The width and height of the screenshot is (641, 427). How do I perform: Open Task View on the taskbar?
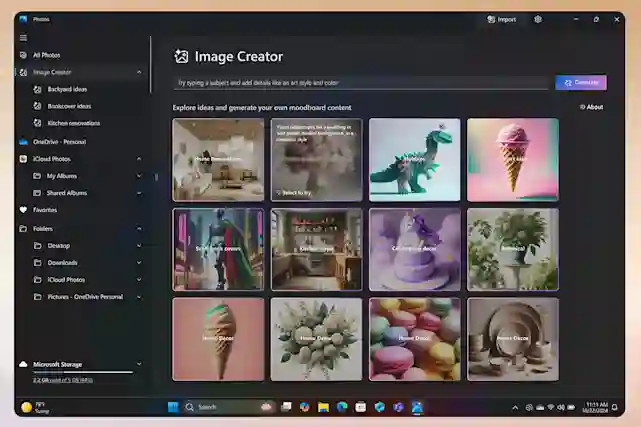click(286, 407)
